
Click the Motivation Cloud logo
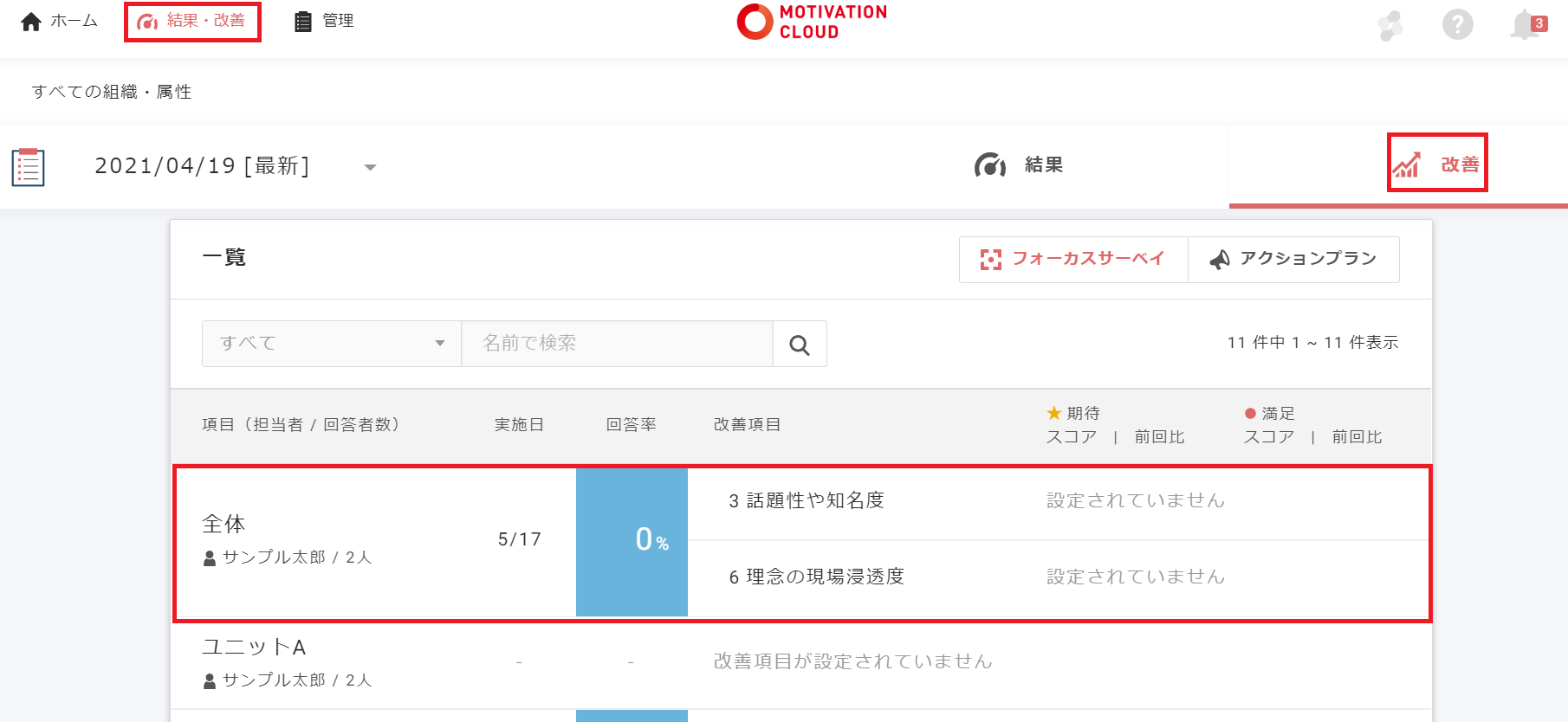(812, 22)
